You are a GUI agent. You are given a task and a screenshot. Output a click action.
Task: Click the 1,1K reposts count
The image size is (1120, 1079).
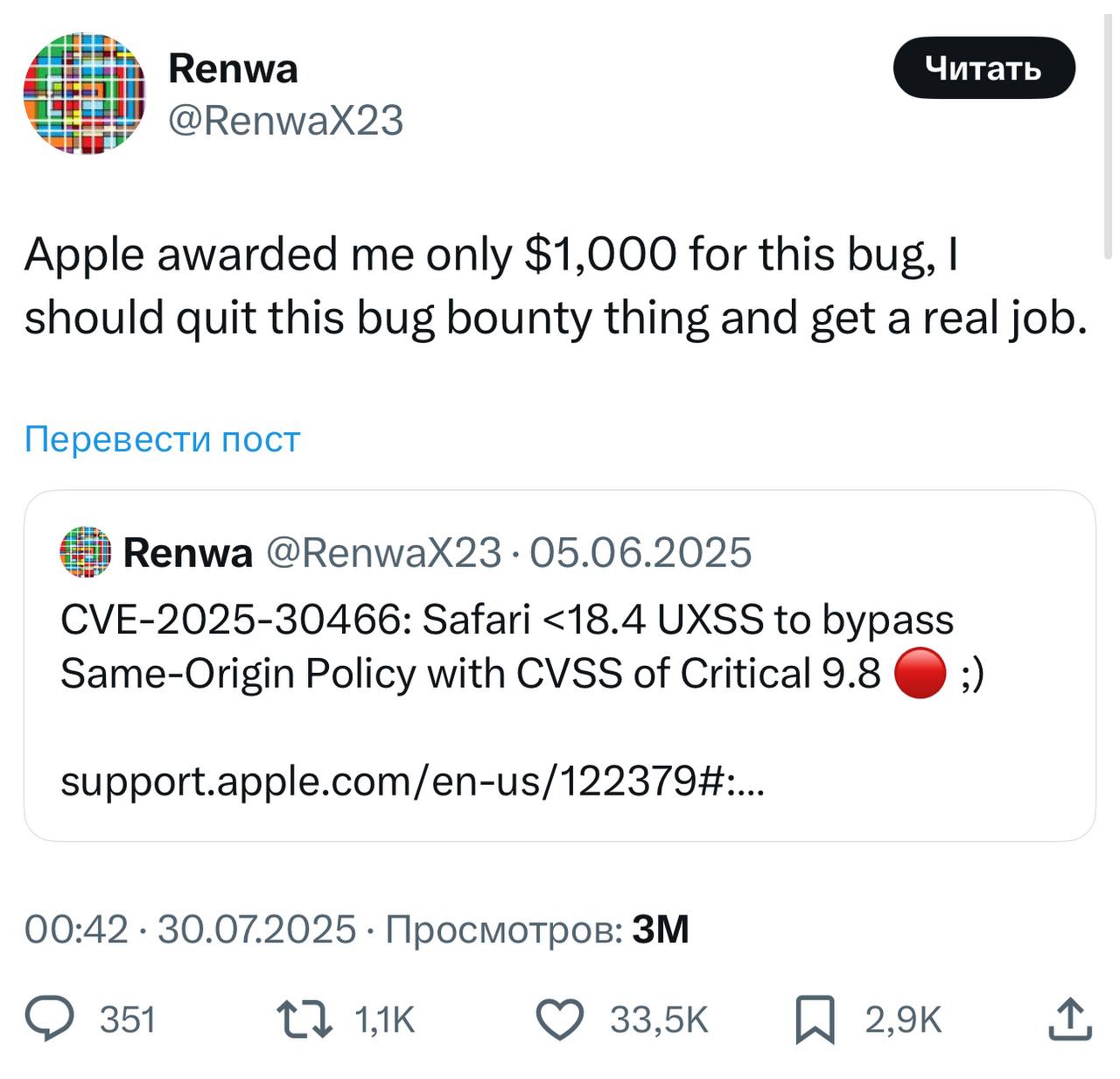coord(385,1017)
